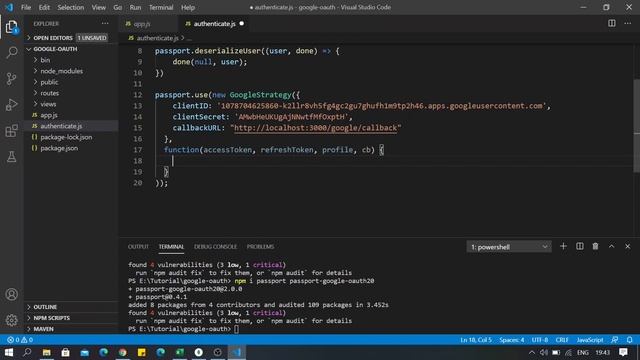Open the Testing flask view
Image resolution: width=640 pixels, height=360 pixels.
[11, 156]
